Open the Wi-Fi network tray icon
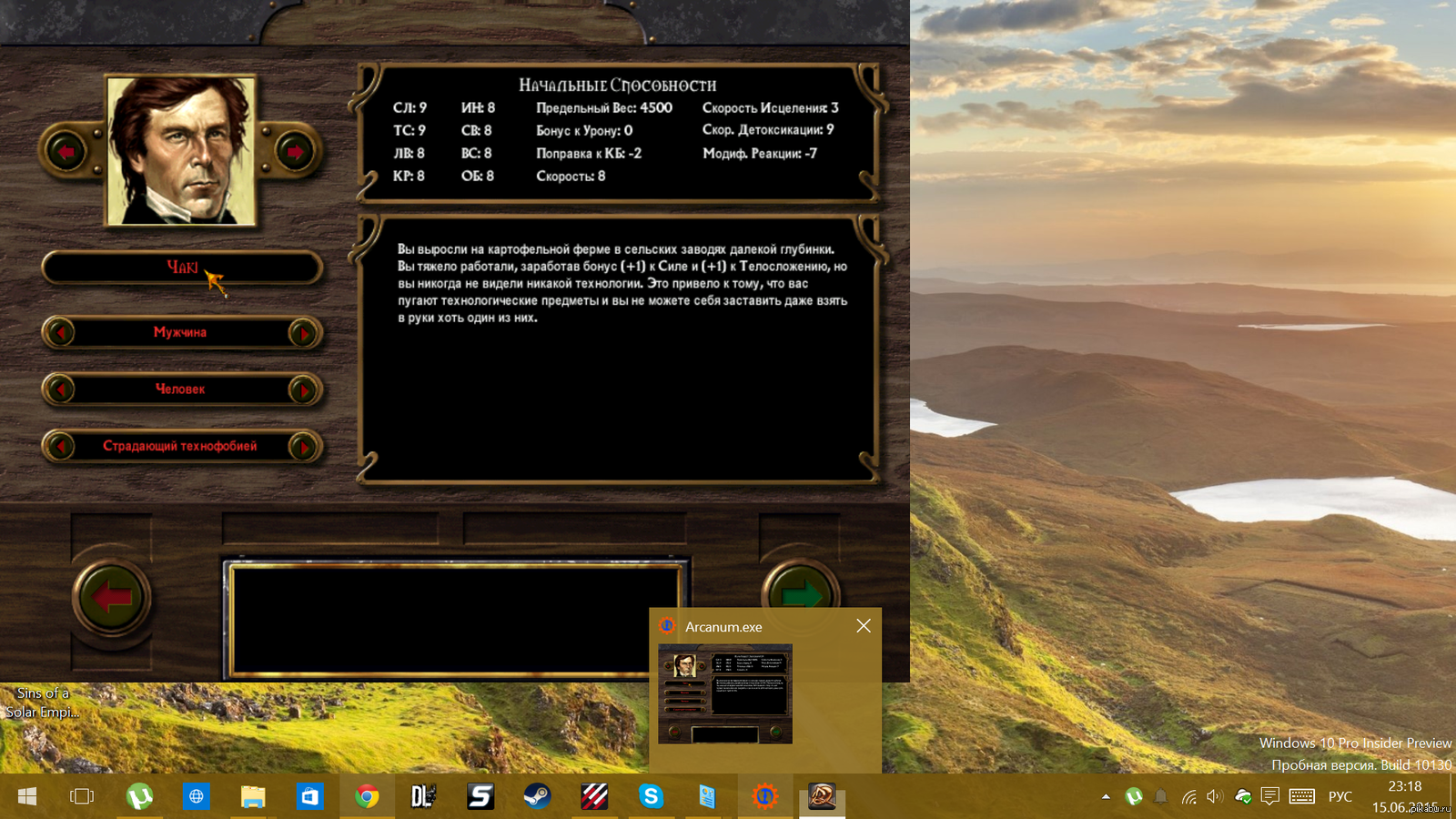The width and height of the screenshot is (1456, 819). pyautogui.click(x=1188, y=796)
